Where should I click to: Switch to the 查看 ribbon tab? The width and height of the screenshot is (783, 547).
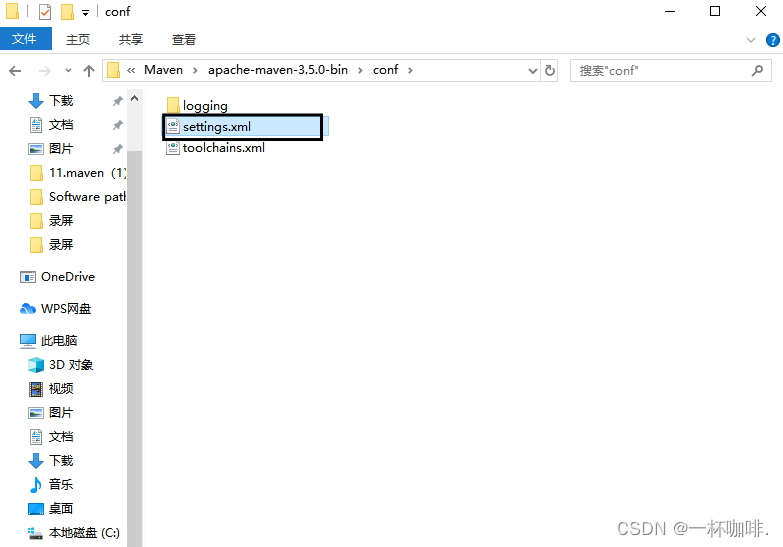[184, 39]
